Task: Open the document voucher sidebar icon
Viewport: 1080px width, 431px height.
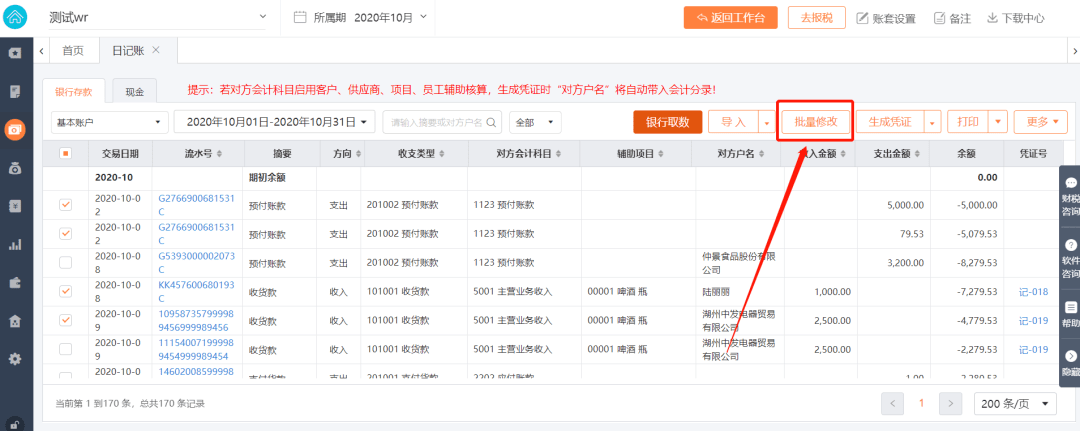Action: coord(15,91)
